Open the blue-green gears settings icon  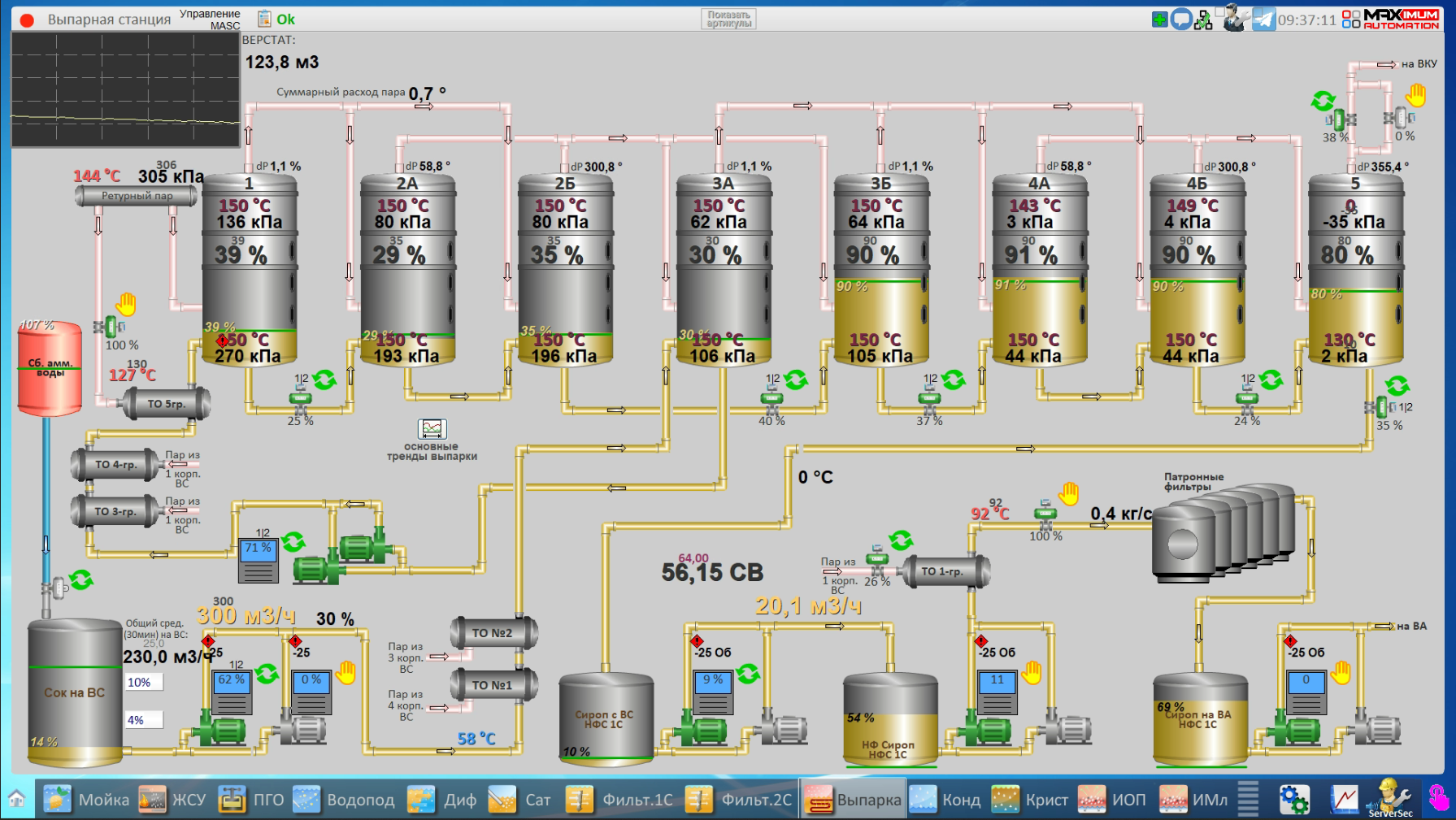[x=1293, y=800]
